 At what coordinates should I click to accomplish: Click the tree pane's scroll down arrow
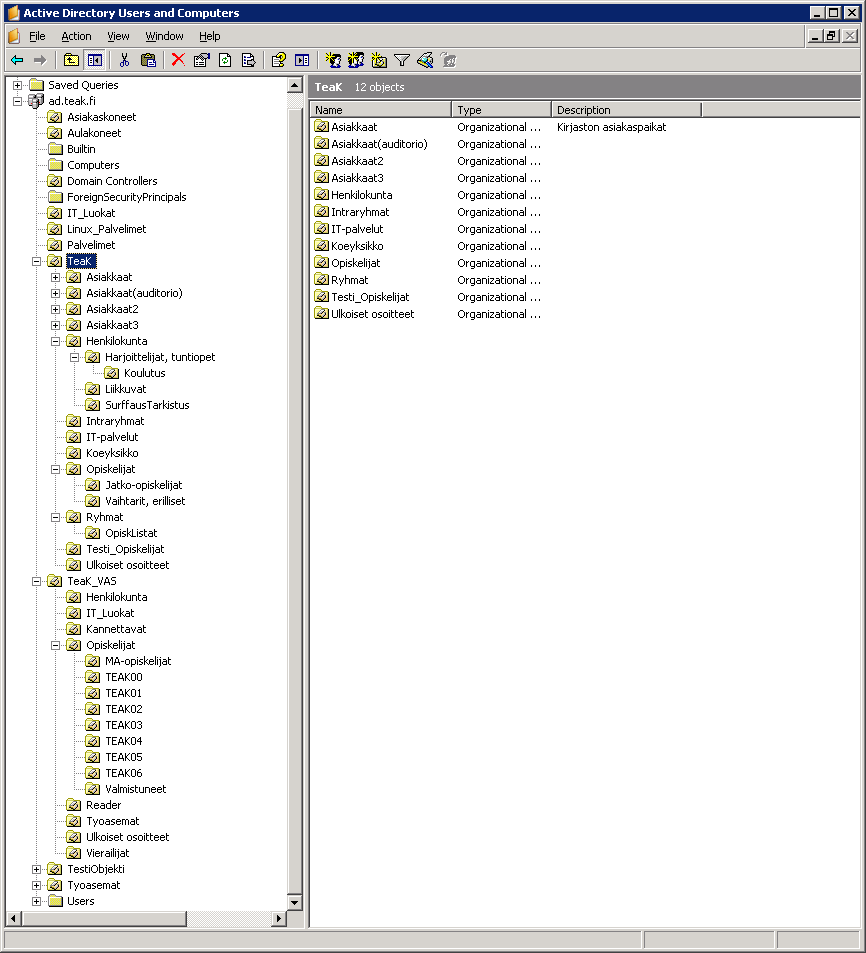(x=295, y=903)
